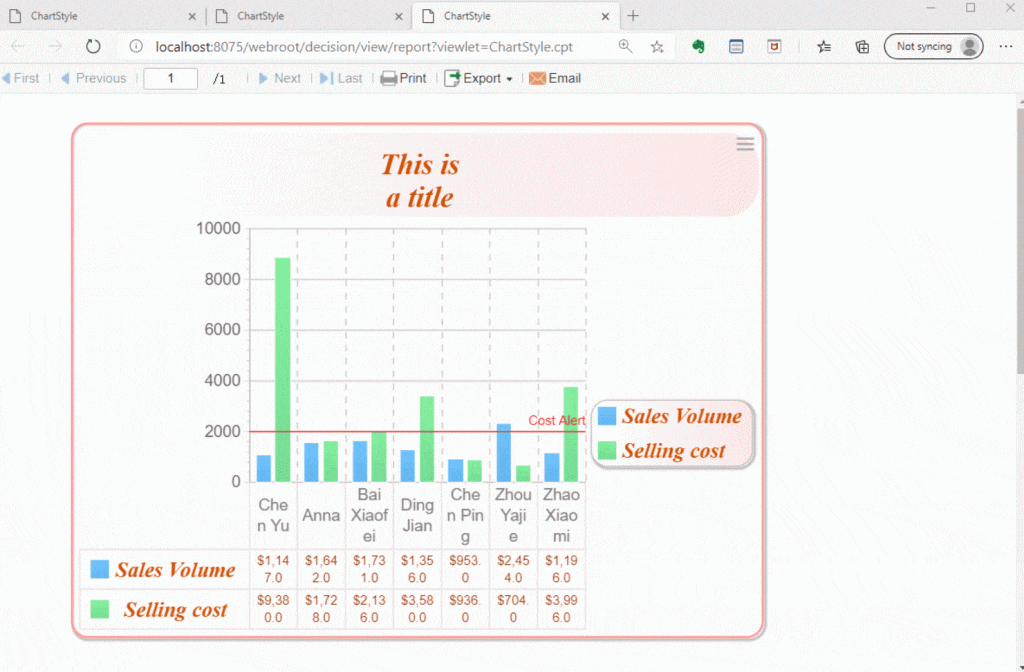Viewport: 1024px width, 672px height.
Task: Click Zhou Yajie Sales Volume blue bar
Action: click(x=504, y=453)
